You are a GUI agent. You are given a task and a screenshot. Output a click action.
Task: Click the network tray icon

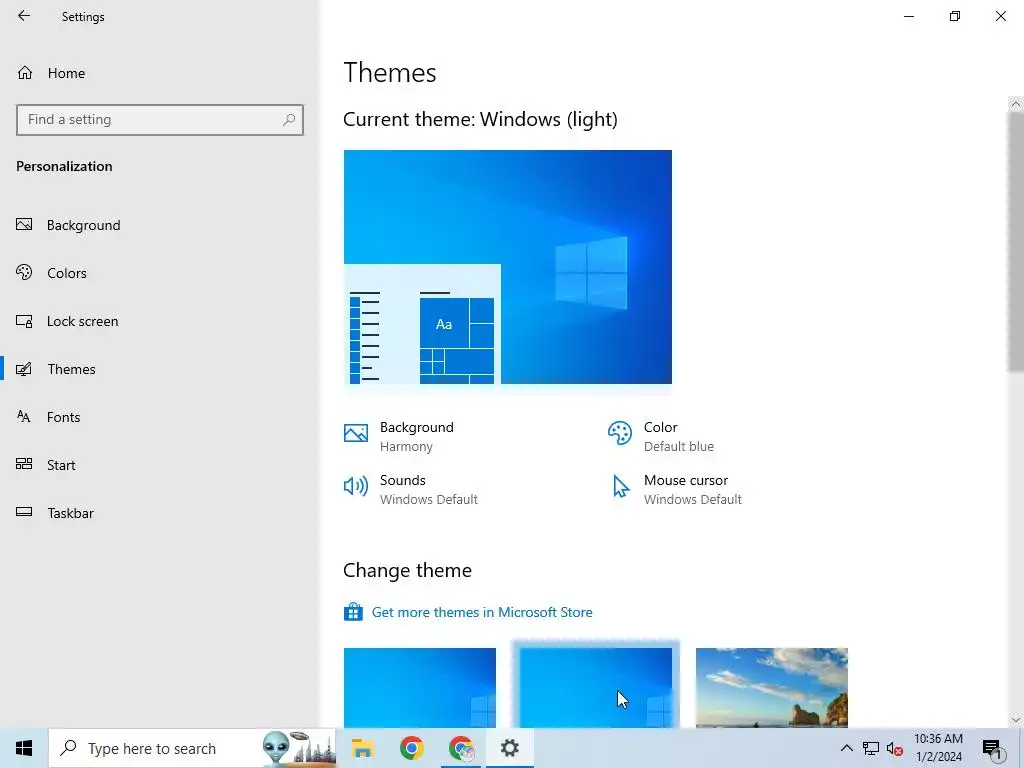click(871, 748)
